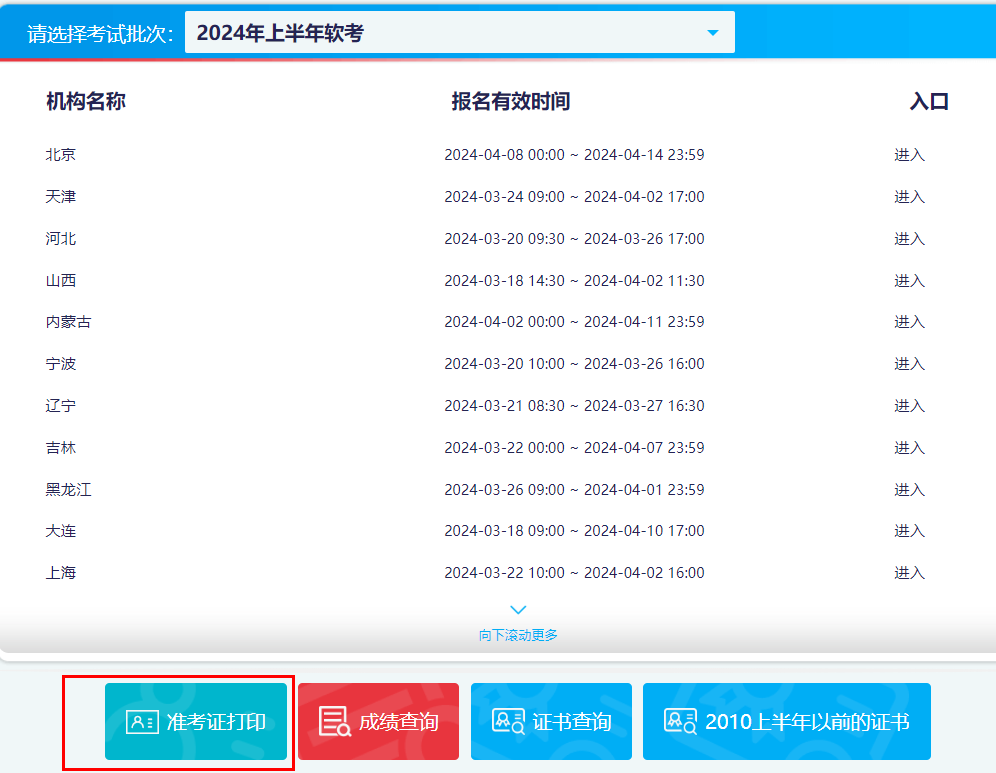996x773 pixels.
Task: Select the 天津 institution name
Action: coord(61,197)
